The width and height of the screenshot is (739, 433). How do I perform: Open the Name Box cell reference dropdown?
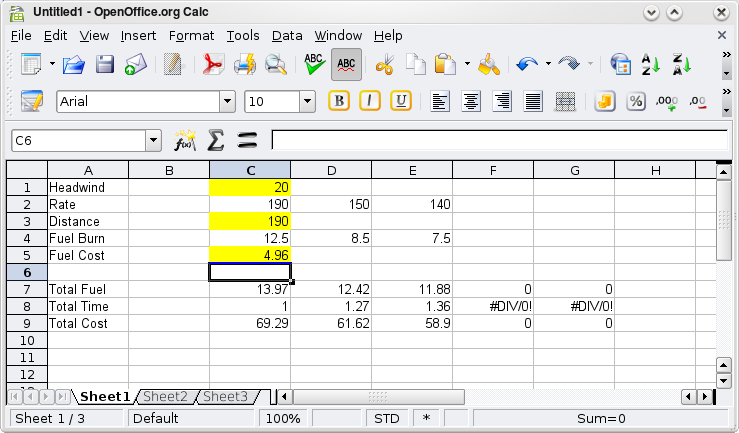tap(153, 141)
